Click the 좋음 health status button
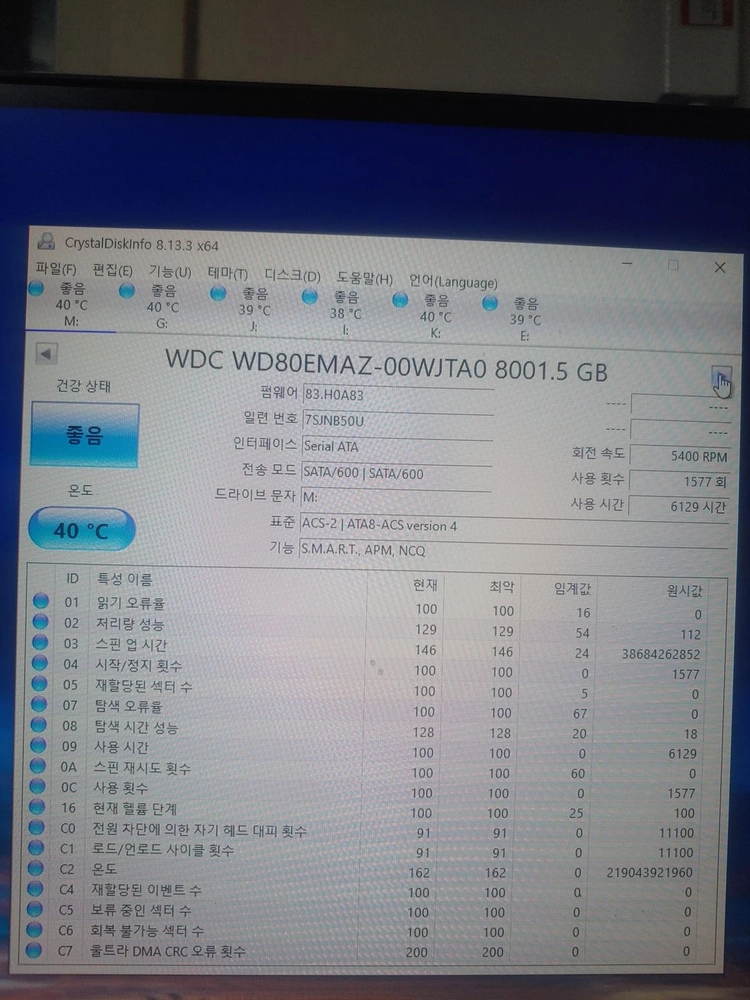 click(84, 436)
